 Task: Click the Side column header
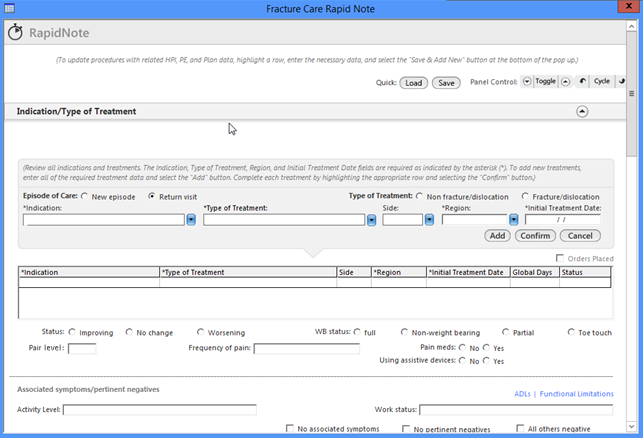click(x=354, y=272)
